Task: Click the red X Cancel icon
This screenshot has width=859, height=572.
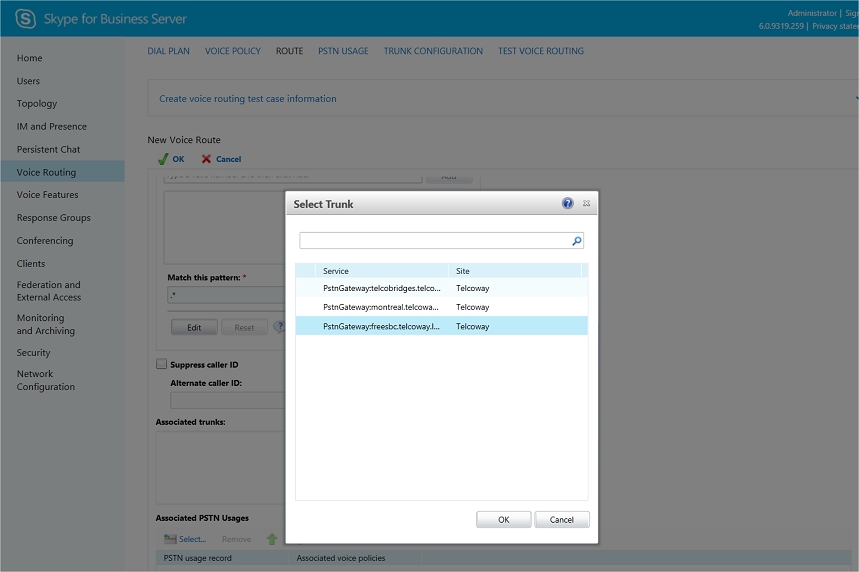Action: (x=206, y=159)
